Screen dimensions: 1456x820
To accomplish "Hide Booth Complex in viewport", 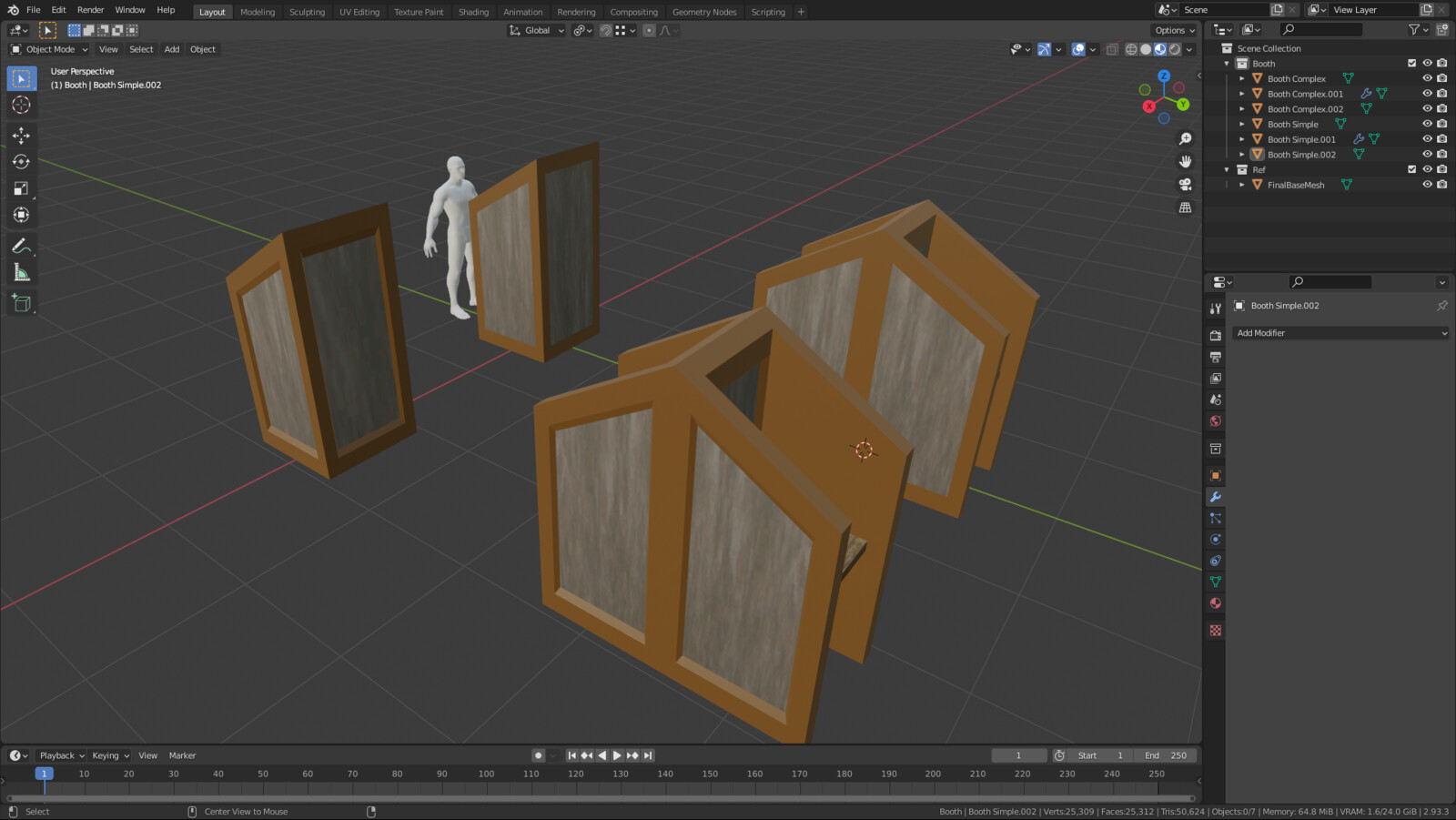I will tap(1427, 78).
